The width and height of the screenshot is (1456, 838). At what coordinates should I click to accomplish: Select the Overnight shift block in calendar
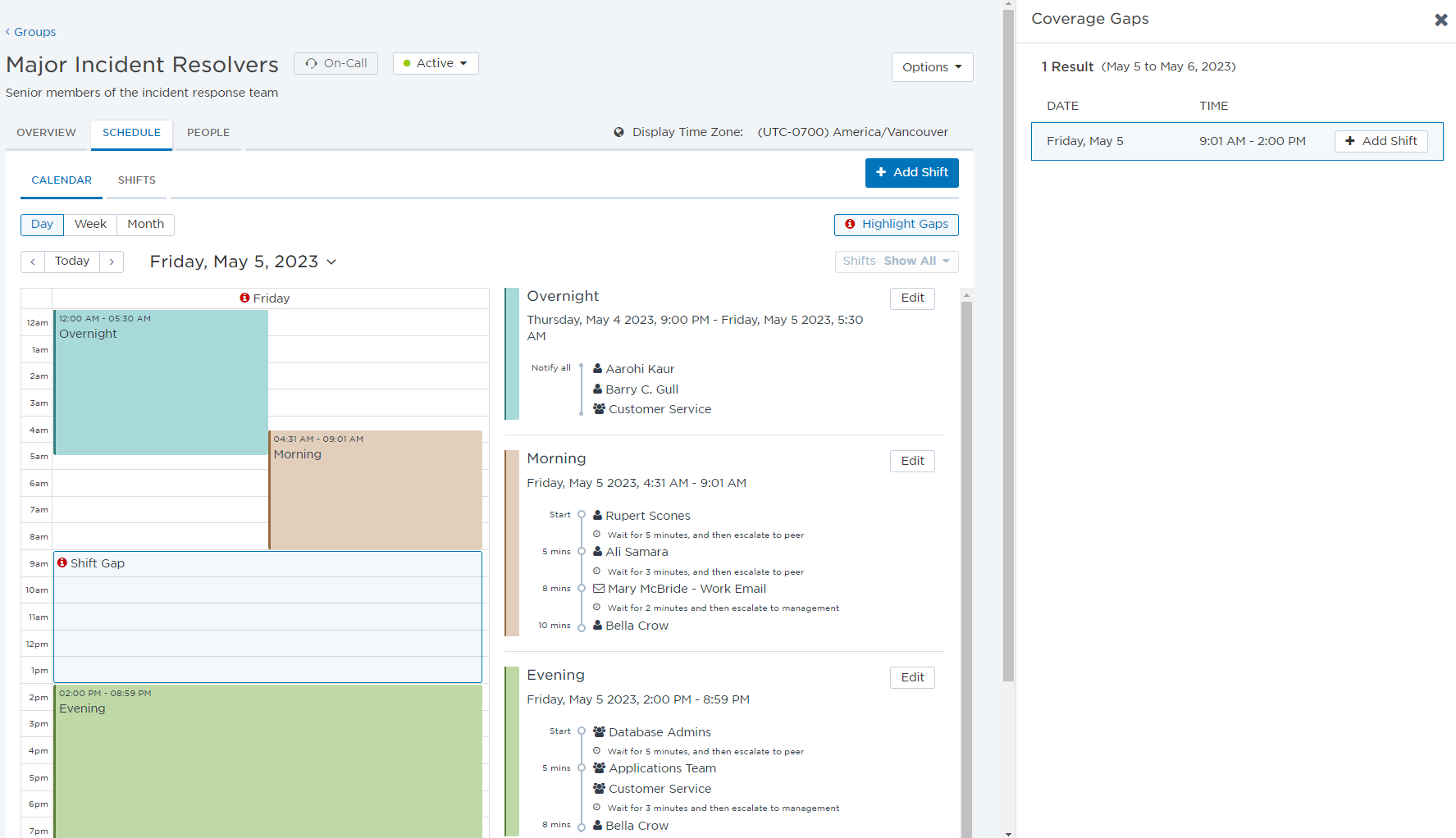pos(161,382)
